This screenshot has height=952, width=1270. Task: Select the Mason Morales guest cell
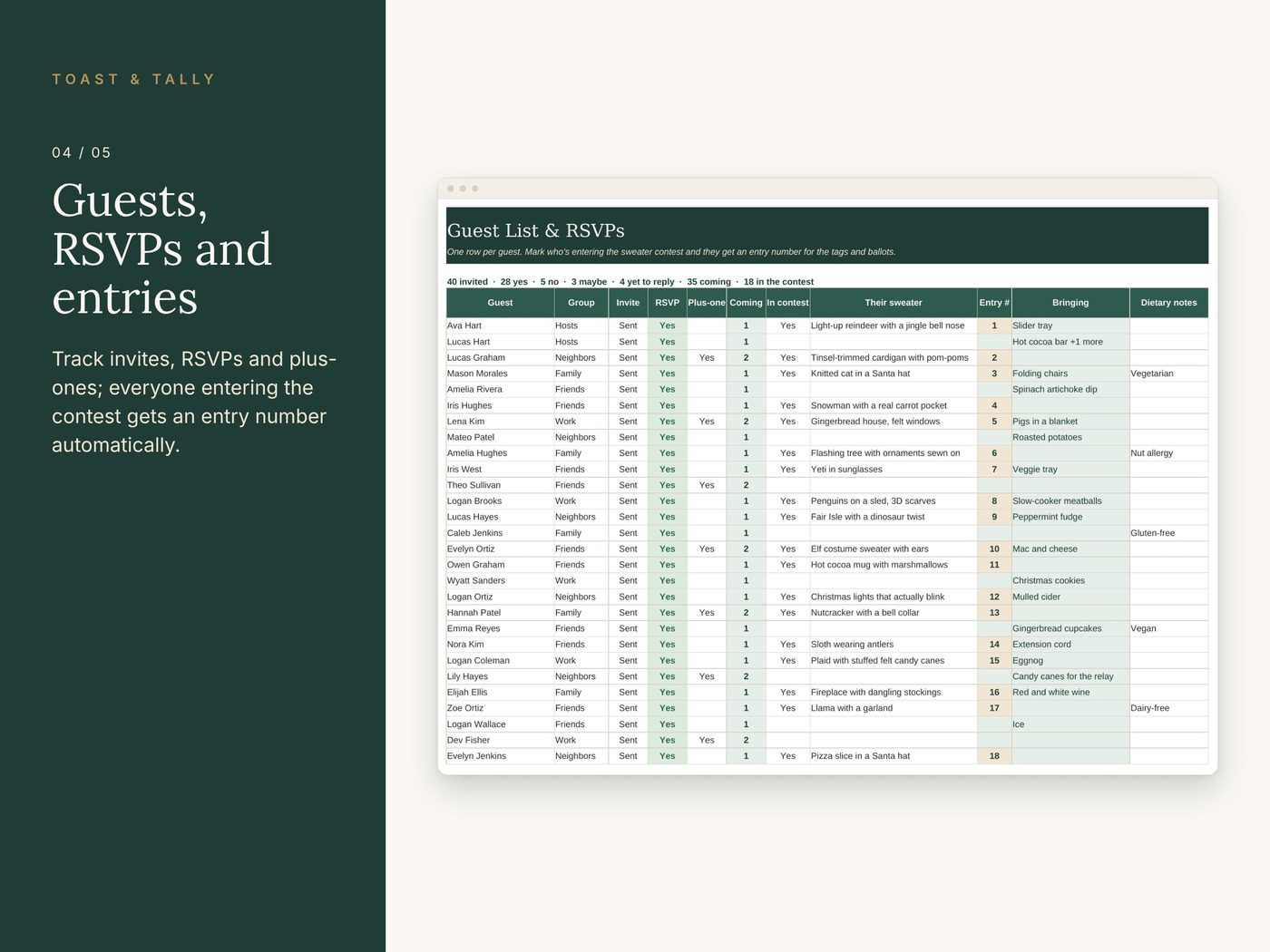pos(500,374)
